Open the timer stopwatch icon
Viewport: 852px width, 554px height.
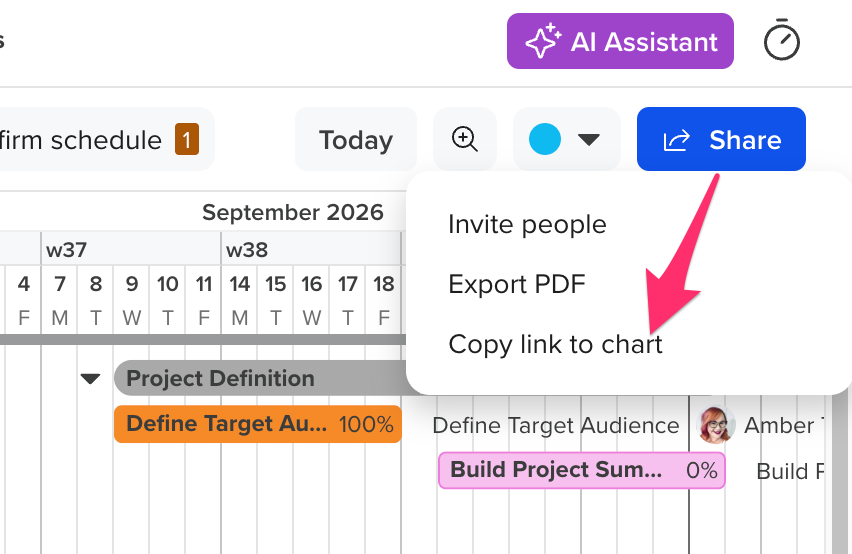tap(781, 40)
